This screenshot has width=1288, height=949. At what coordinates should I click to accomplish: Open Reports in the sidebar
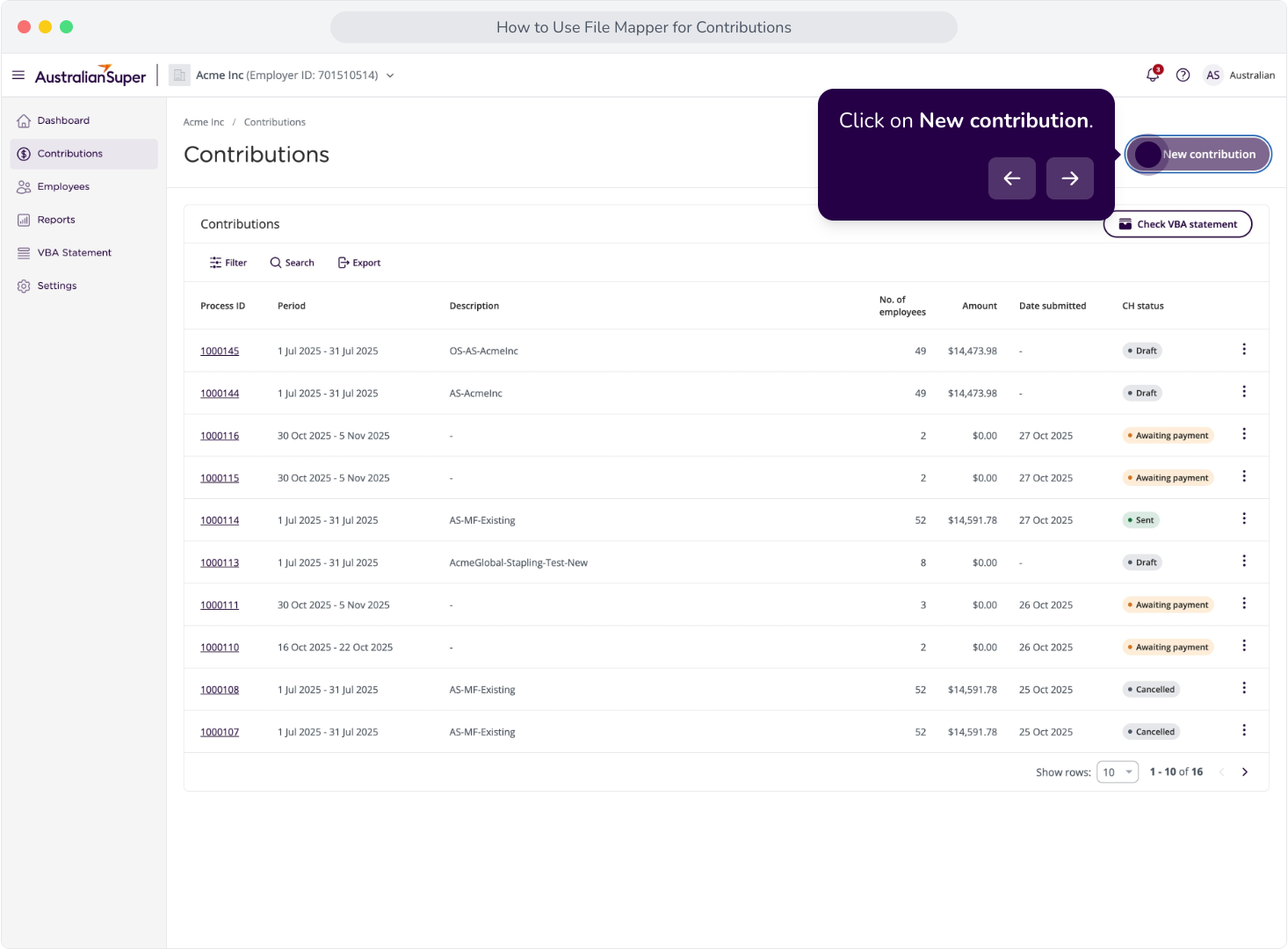(x=84, y=220)
